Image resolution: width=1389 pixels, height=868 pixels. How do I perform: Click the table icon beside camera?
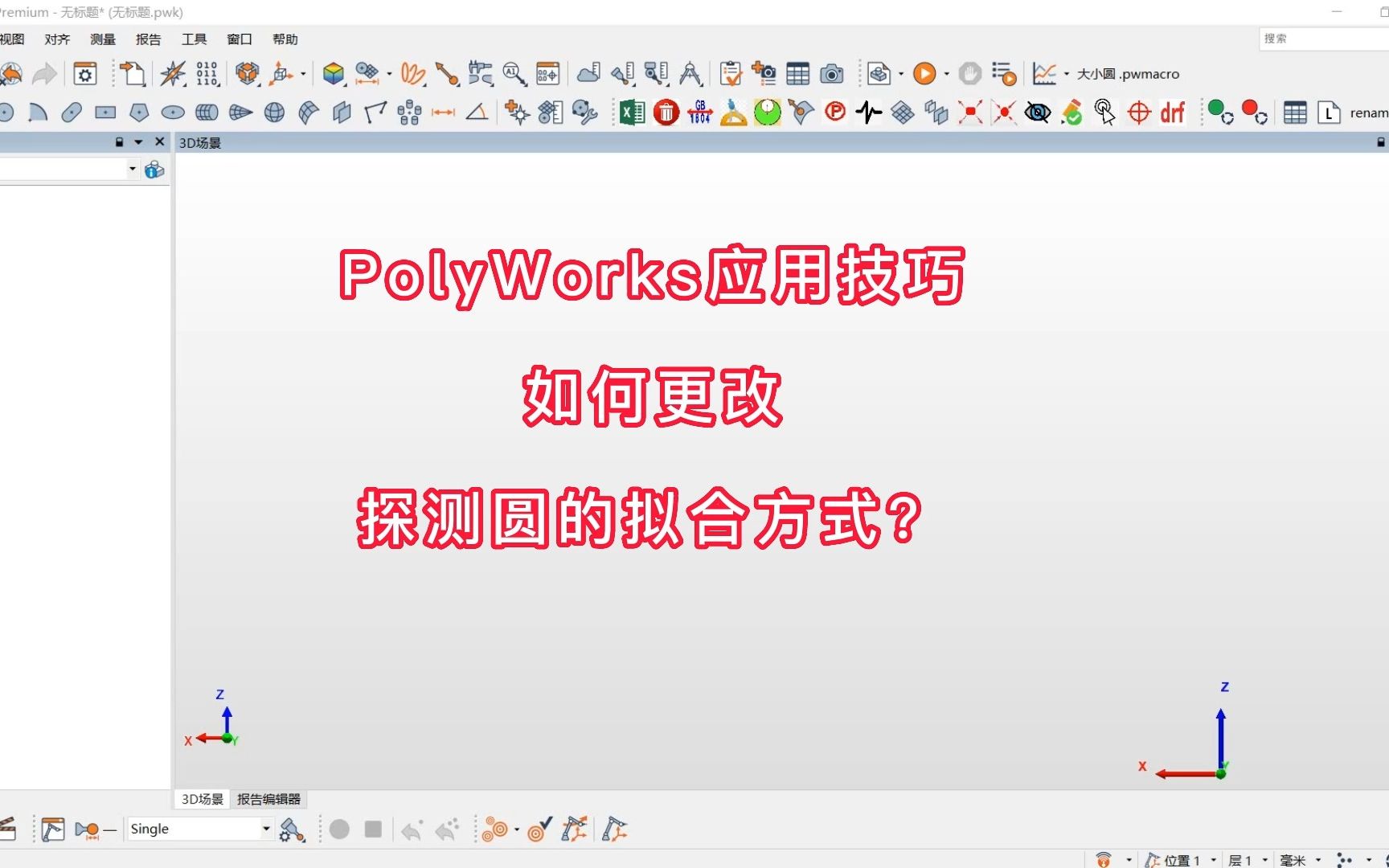click(798, 74)
